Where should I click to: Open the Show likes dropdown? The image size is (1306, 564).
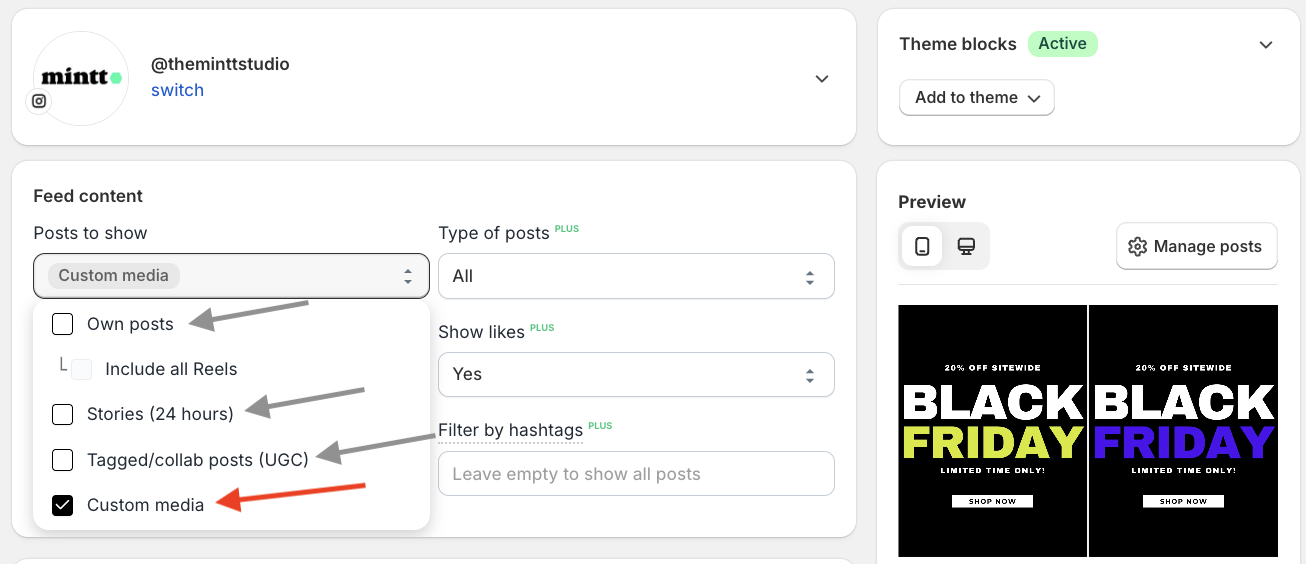point(636,374)
